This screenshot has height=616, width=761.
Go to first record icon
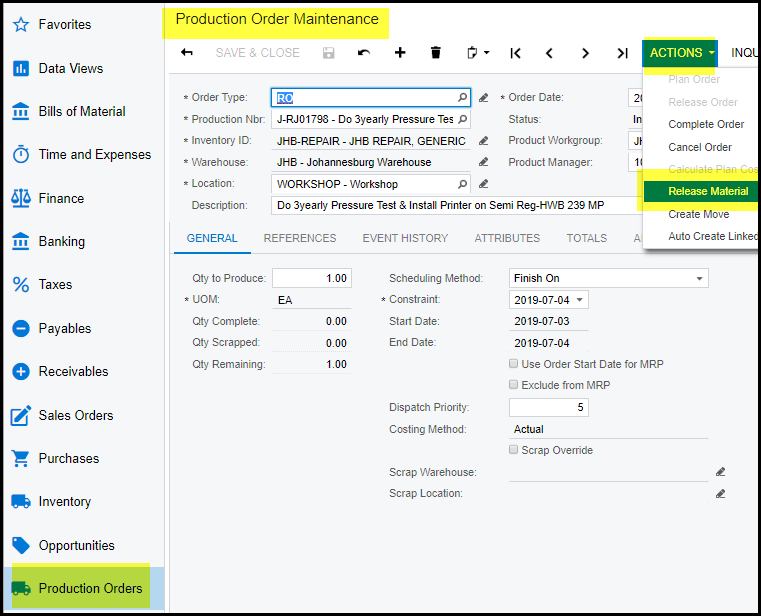click(515, 53)
